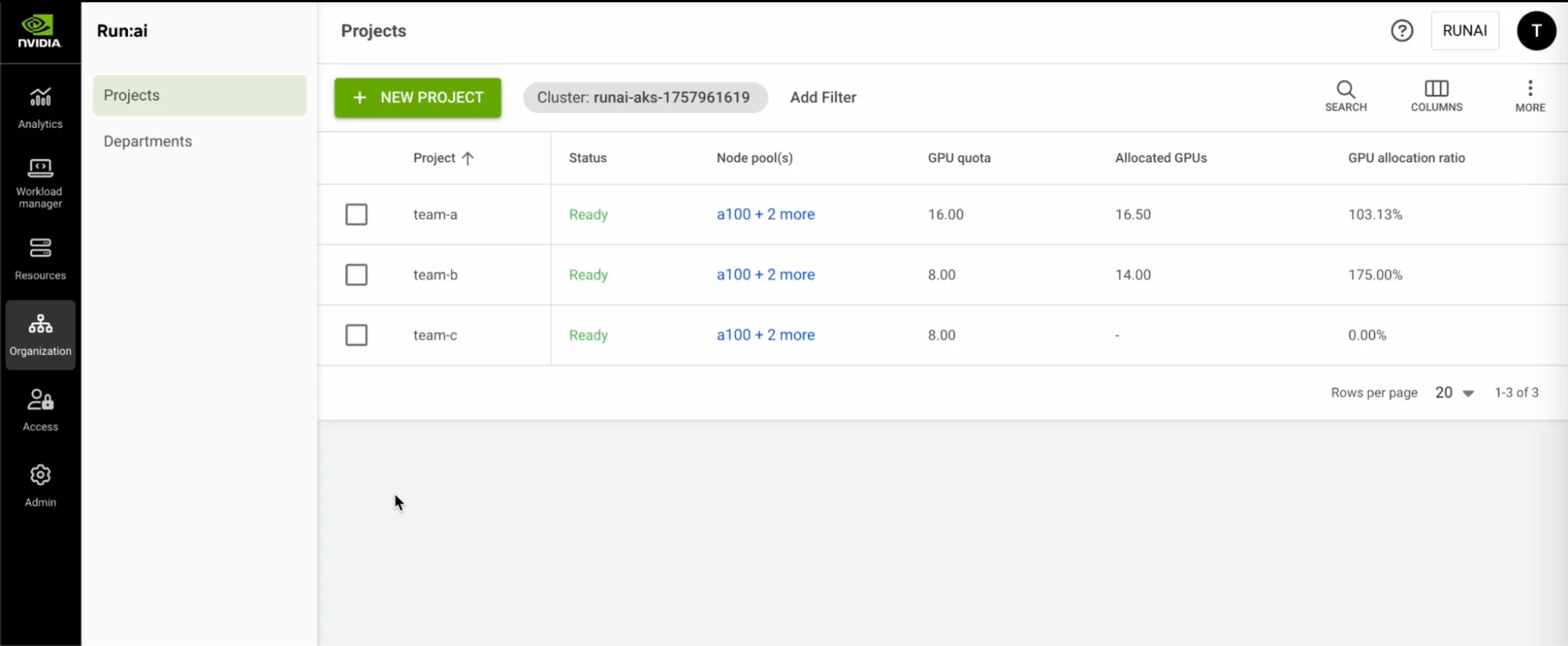Open the More options menu
This screenshot has height=646, width=1568.
(1530, 96)
